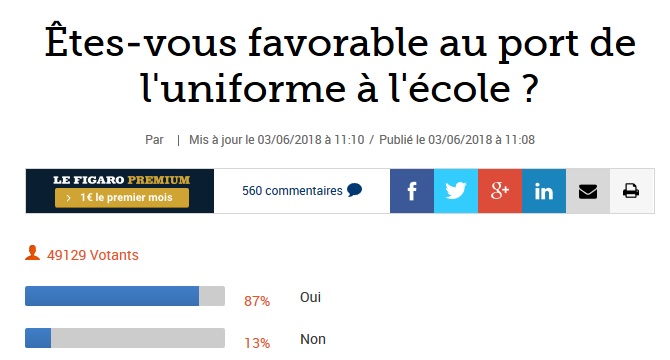Send the article by email envelope icon

[x=588, y=191]
